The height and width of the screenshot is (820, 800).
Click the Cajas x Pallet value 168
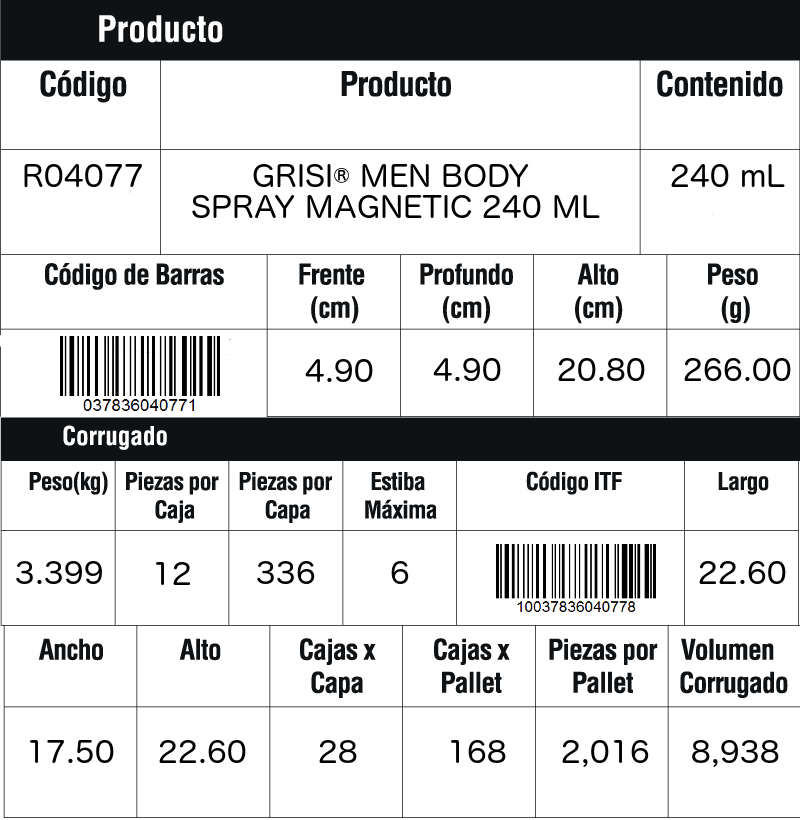coord(477,752)
